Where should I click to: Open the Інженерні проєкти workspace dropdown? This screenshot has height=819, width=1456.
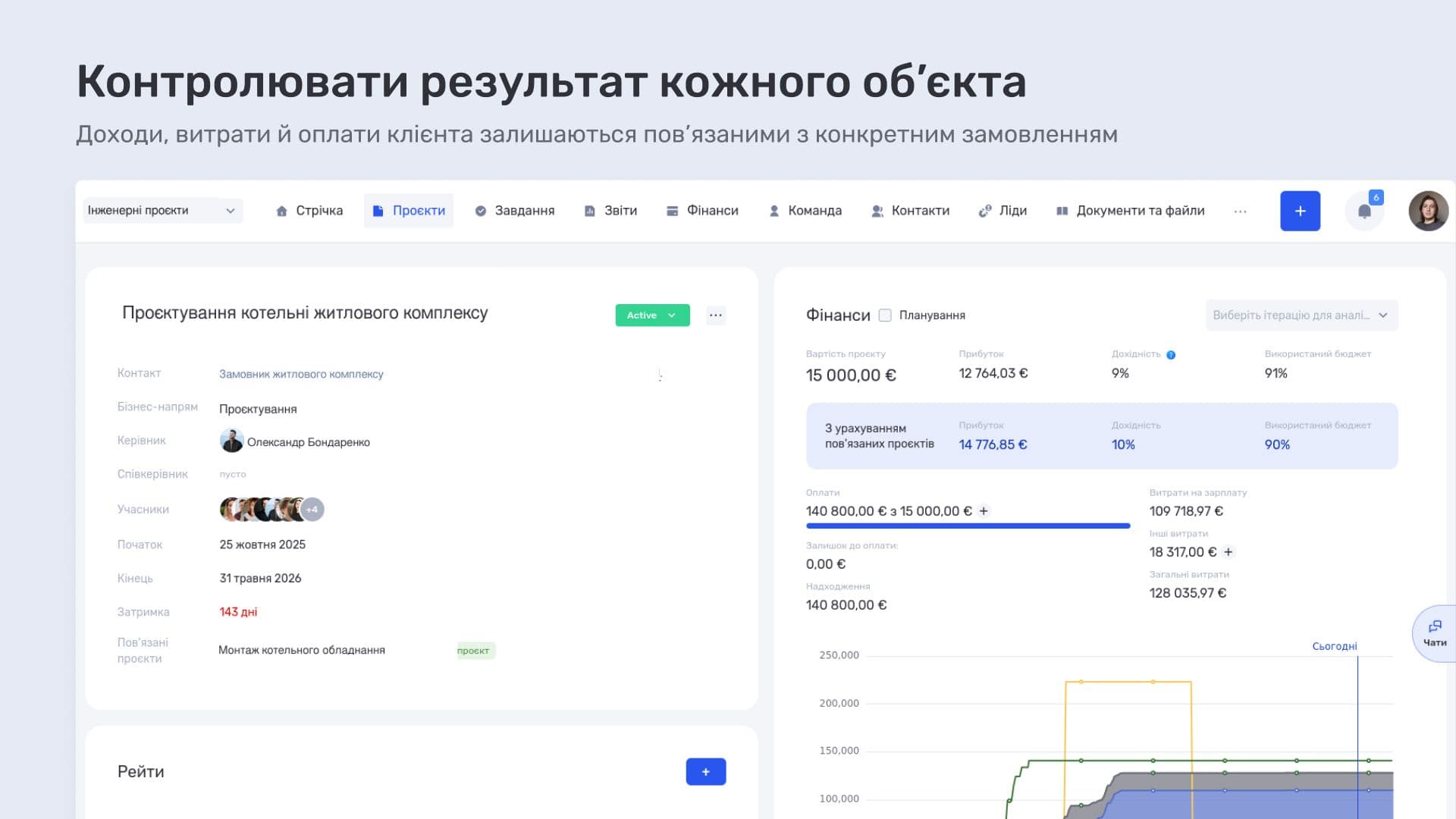162,211
